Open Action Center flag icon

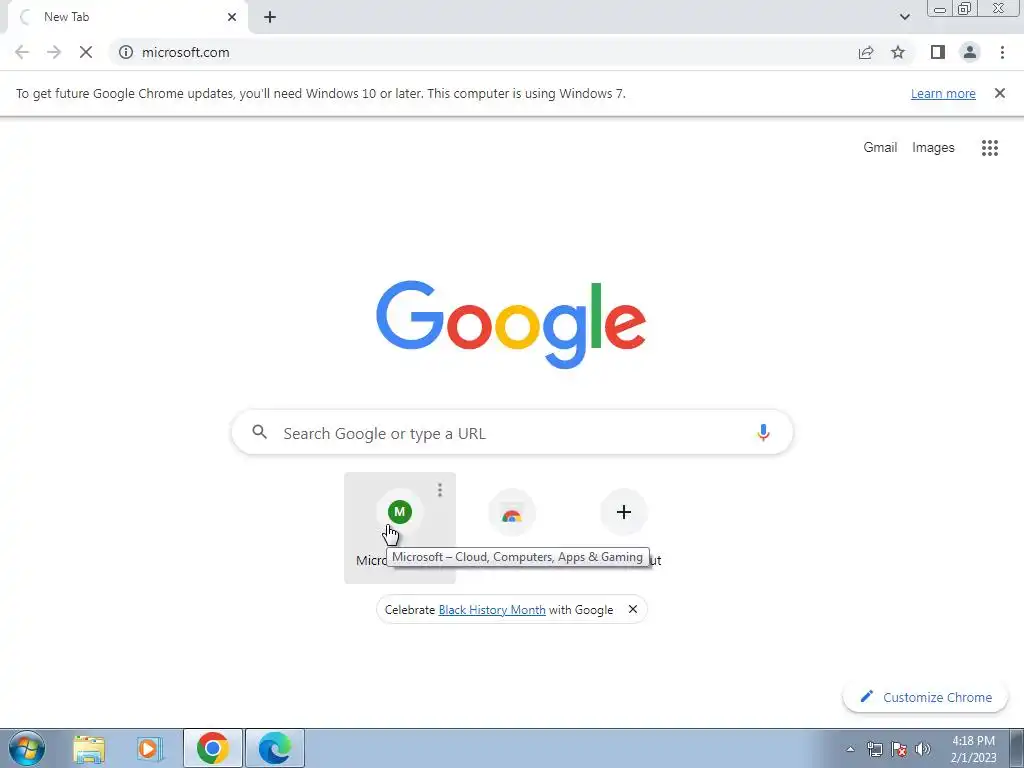(x=899, y=750)
